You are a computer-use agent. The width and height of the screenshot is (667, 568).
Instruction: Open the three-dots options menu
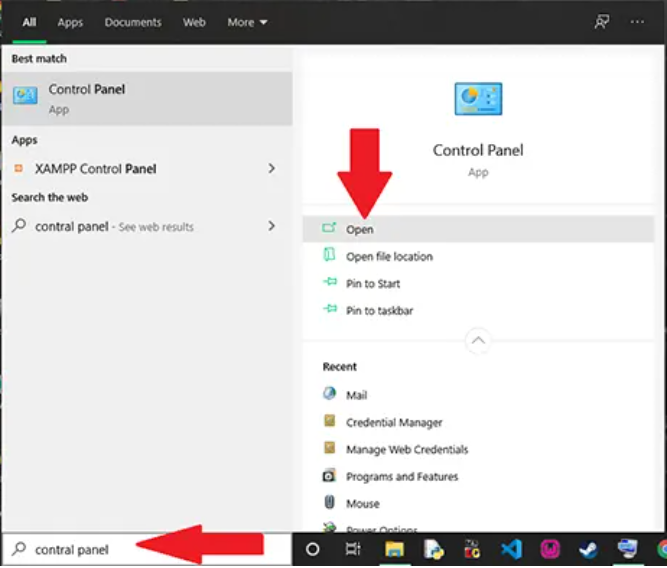(x=637, y=22)
